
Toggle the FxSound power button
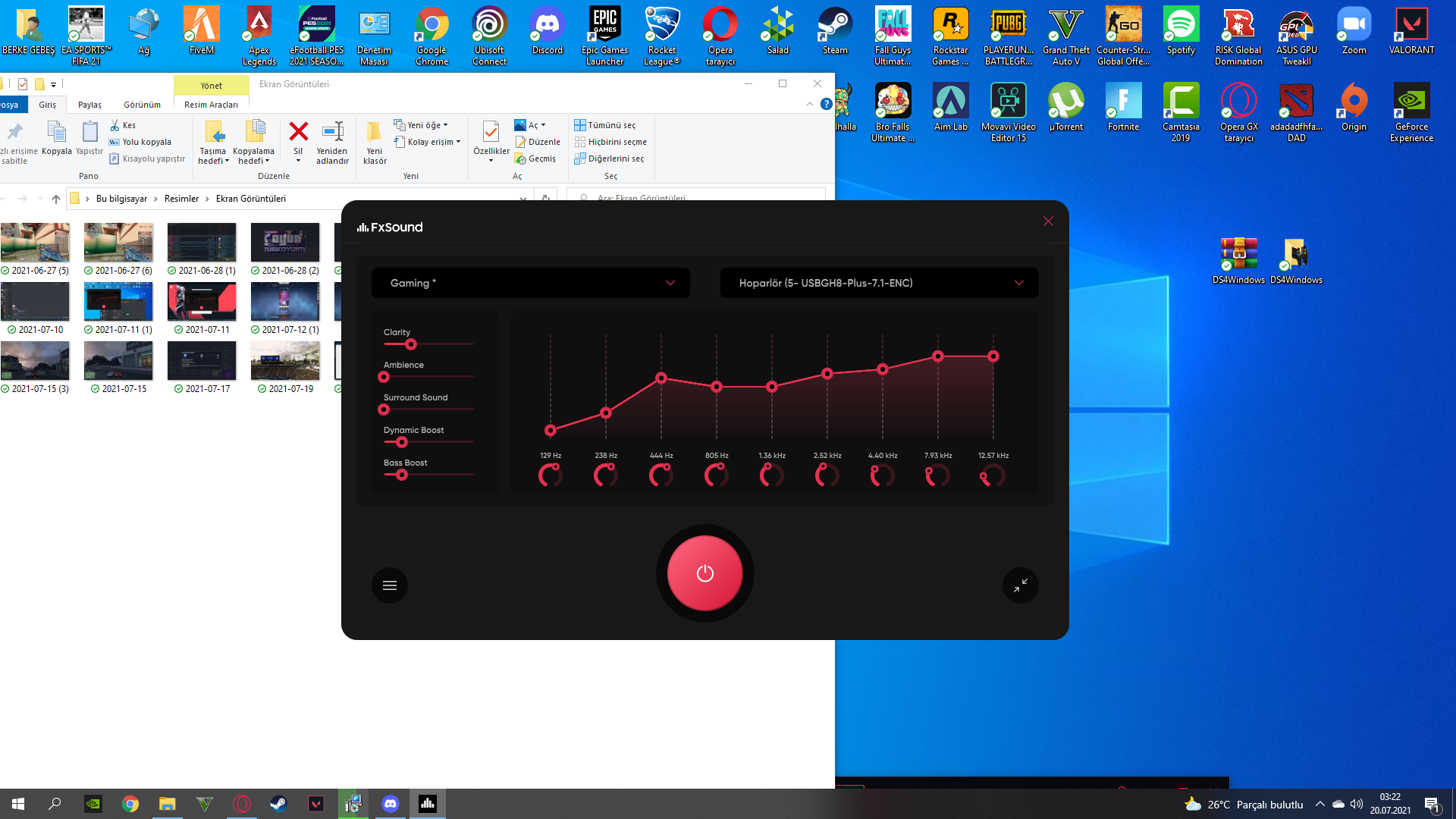point(704,573)
